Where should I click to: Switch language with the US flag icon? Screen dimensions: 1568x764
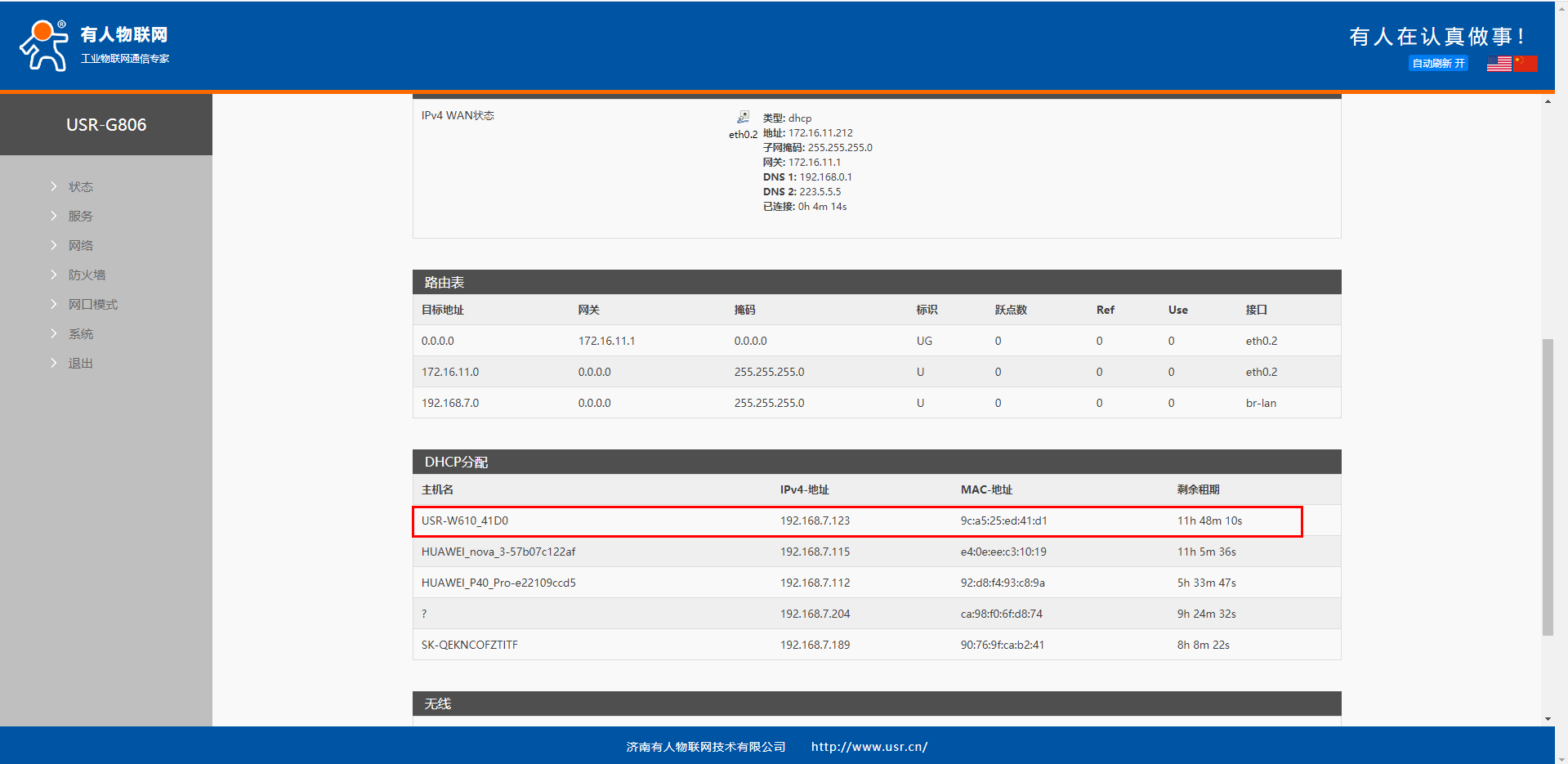(1499, 64)
